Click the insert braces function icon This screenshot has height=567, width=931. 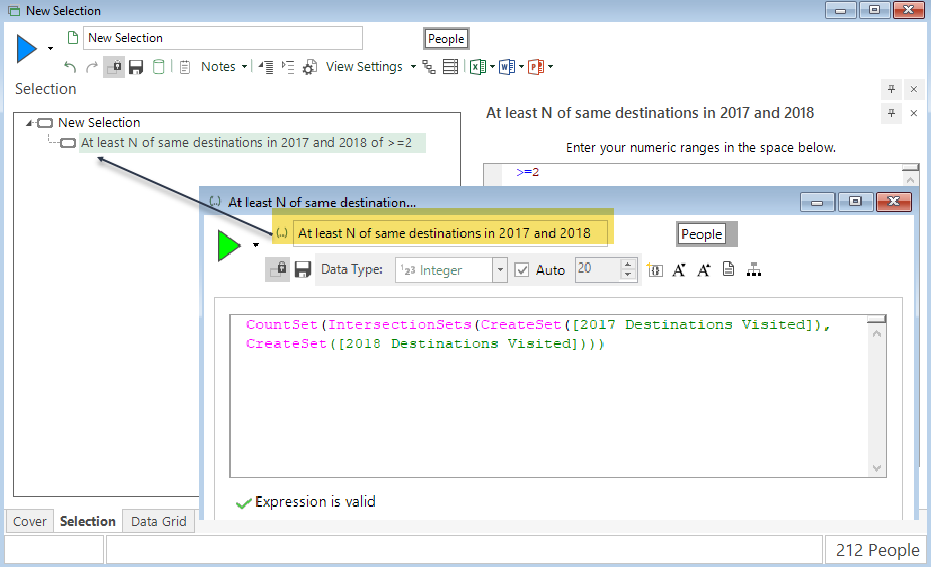point(655,270)
